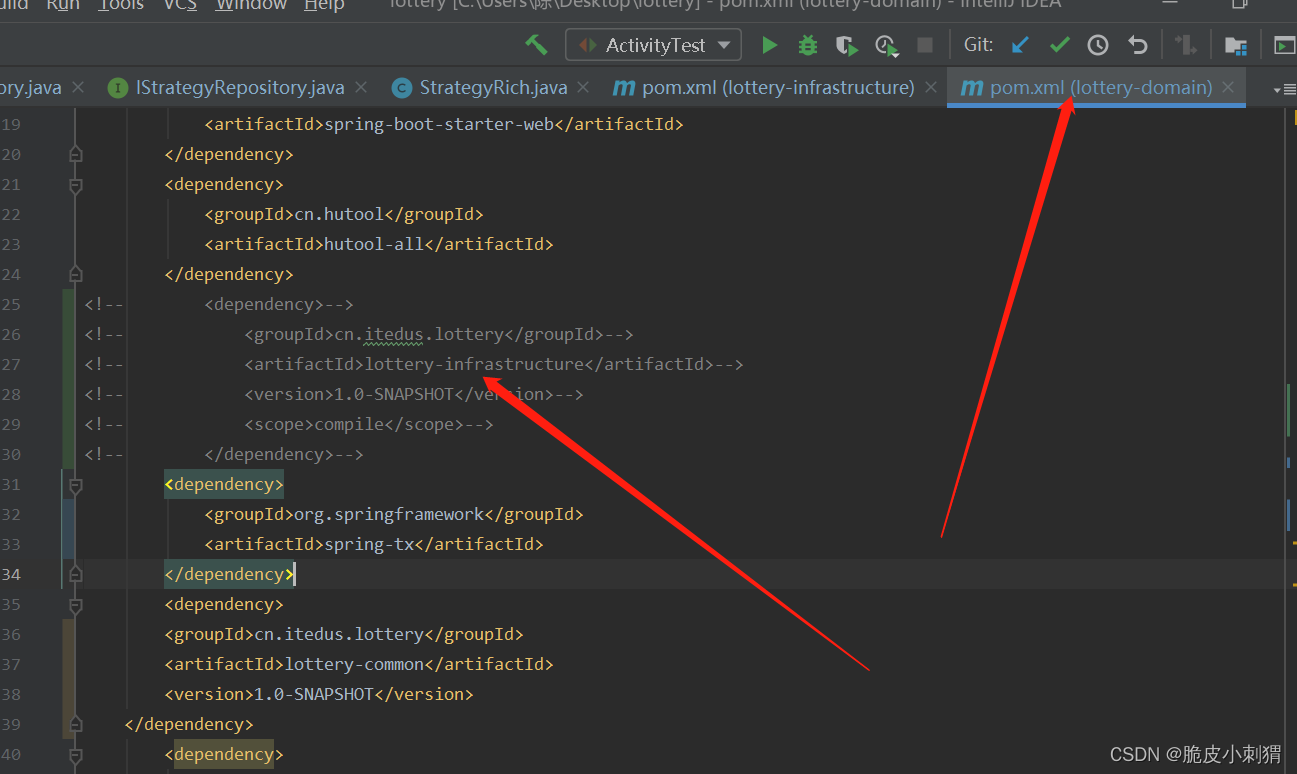1297x774 pixels.
Task: Debug ActivityTest using the bug icon
Action: 808,44
